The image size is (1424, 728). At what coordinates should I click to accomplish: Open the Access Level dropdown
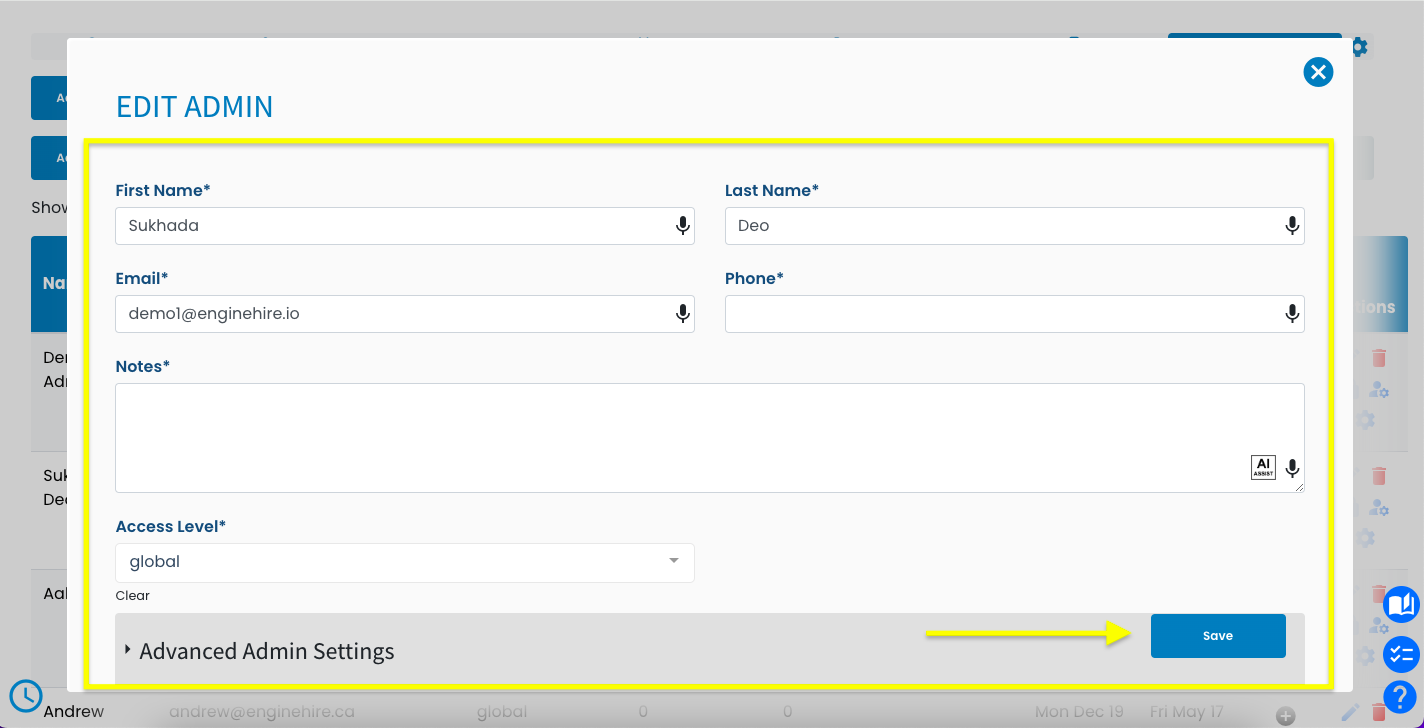(672, 563)
